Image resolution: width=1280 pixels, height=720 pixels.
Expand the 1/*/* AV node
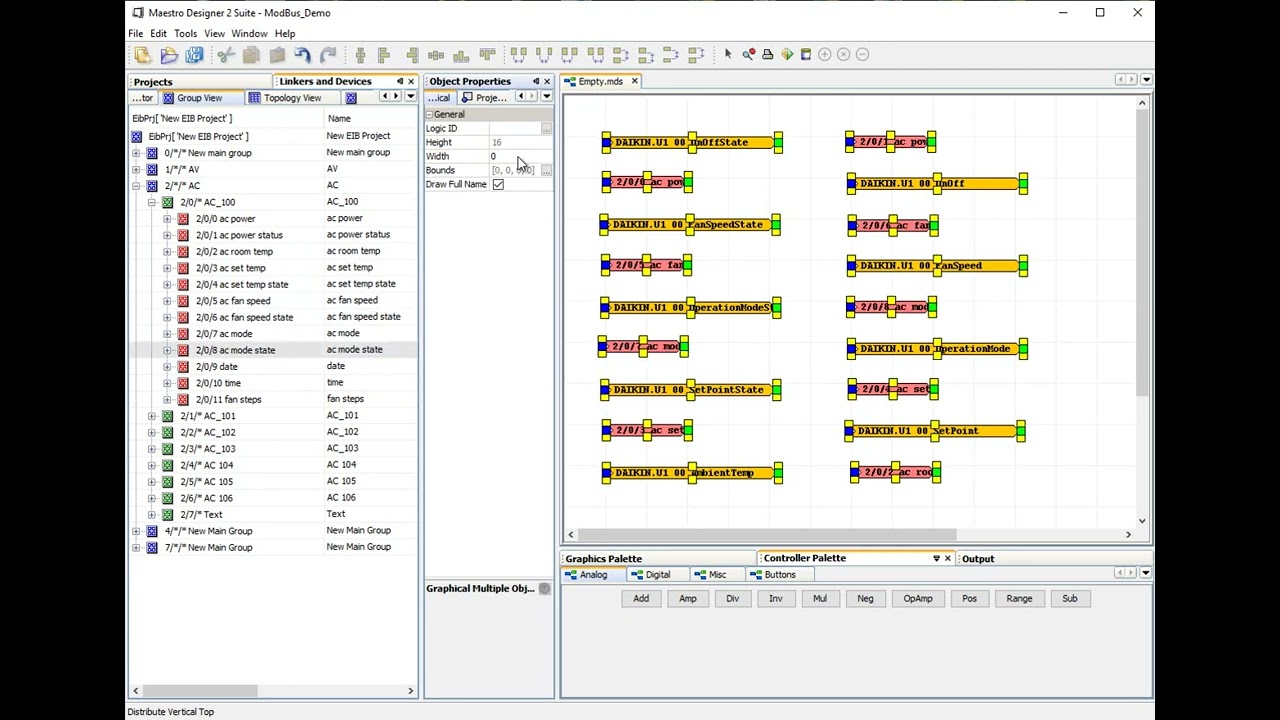pyautogui.click(x=136, y=169)
